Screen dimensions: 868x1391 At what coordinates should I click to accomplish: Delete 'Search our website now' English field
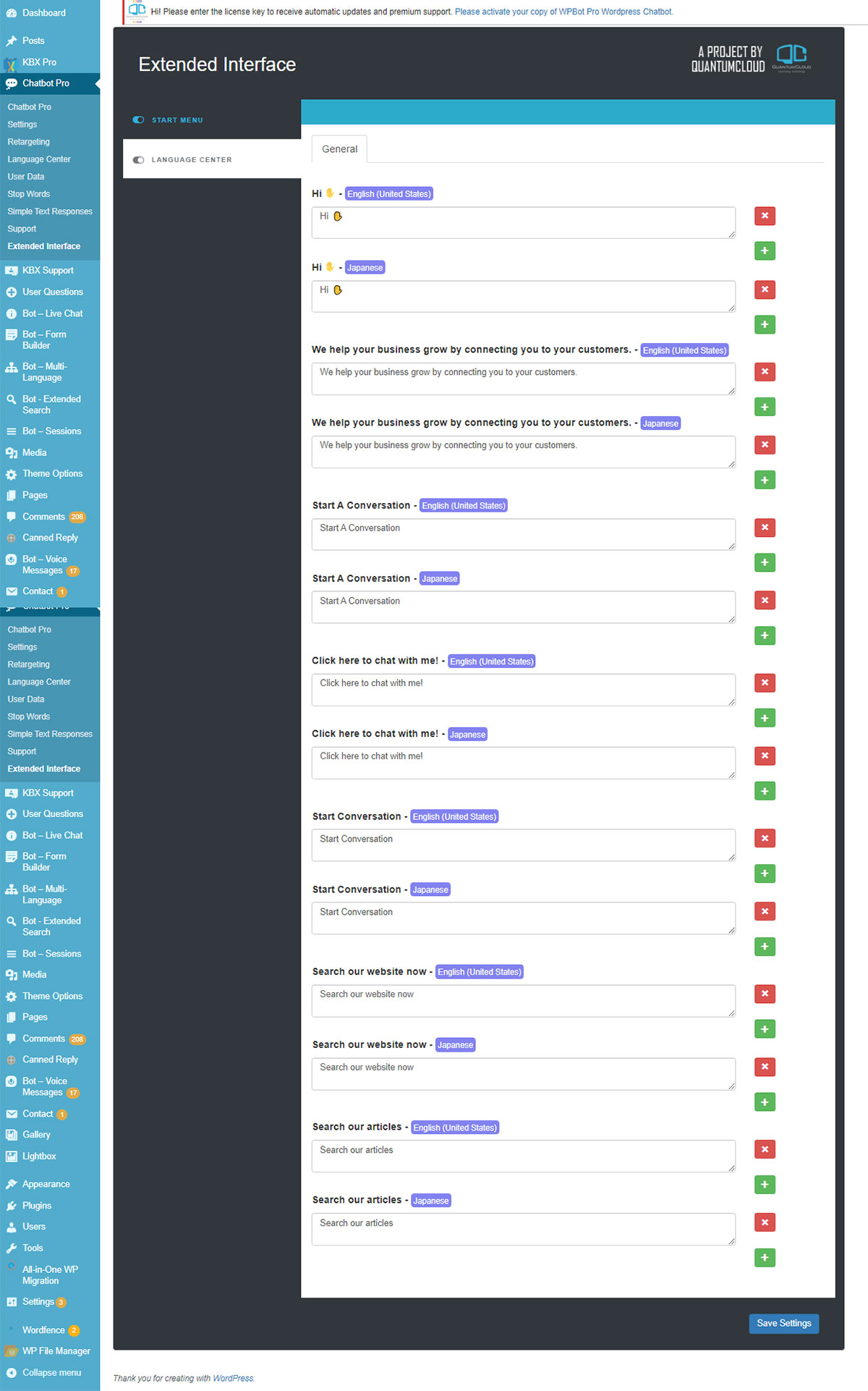coord(765,994)
